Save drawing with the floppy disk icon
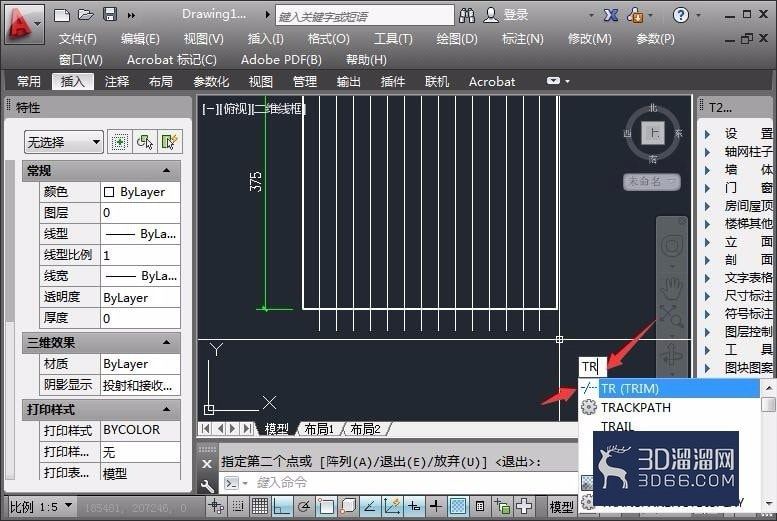Viewport: 777px width, 521px height. (110, 14)
